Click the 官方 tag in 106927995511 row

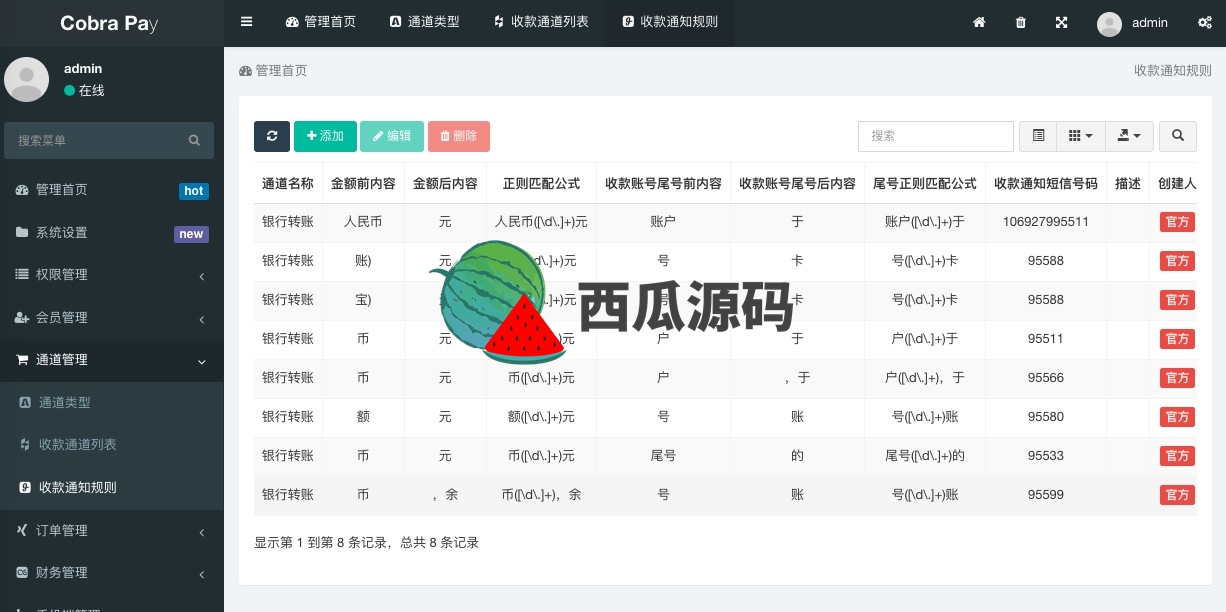(x=1177, y=222)
